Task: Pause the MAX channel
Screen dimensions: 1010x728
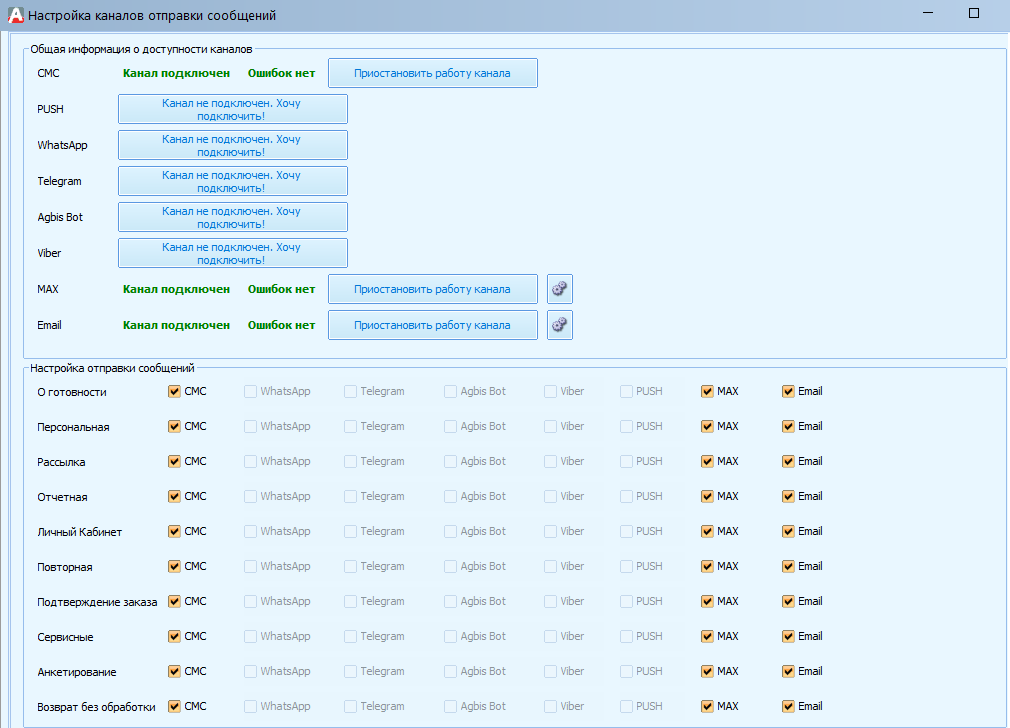Action: 433,289
